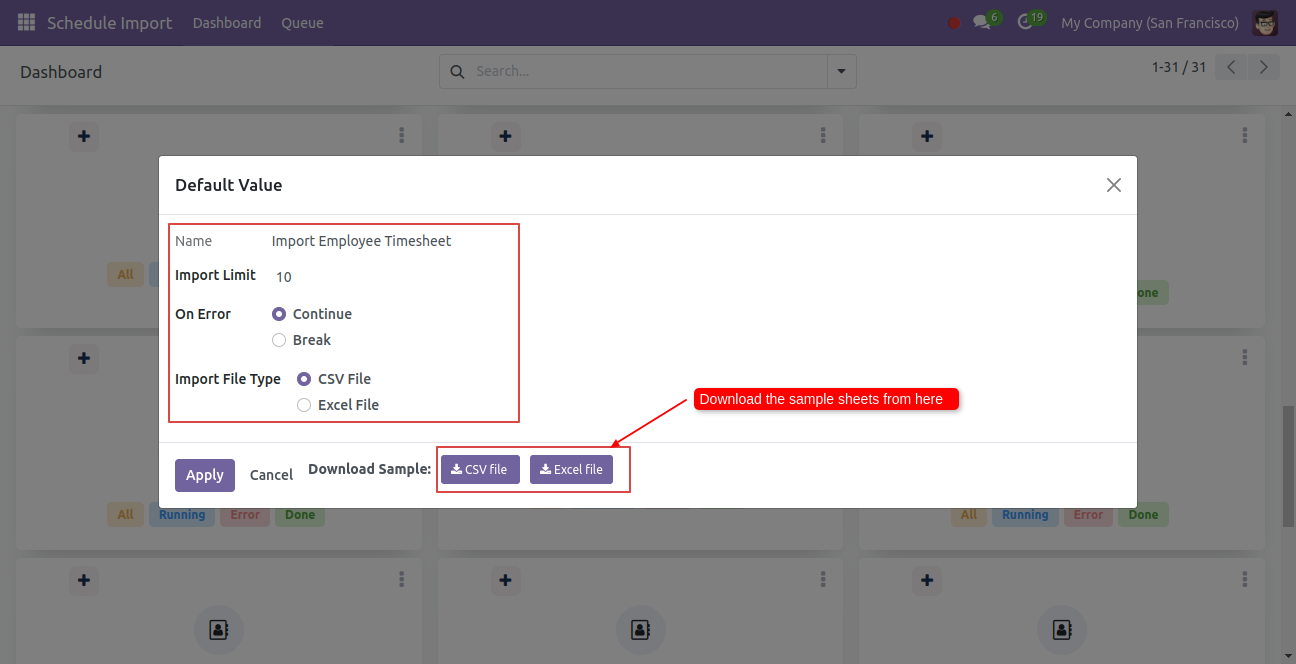Click Cancel in the dialog
1296x664 pixels.
[271, 475]
